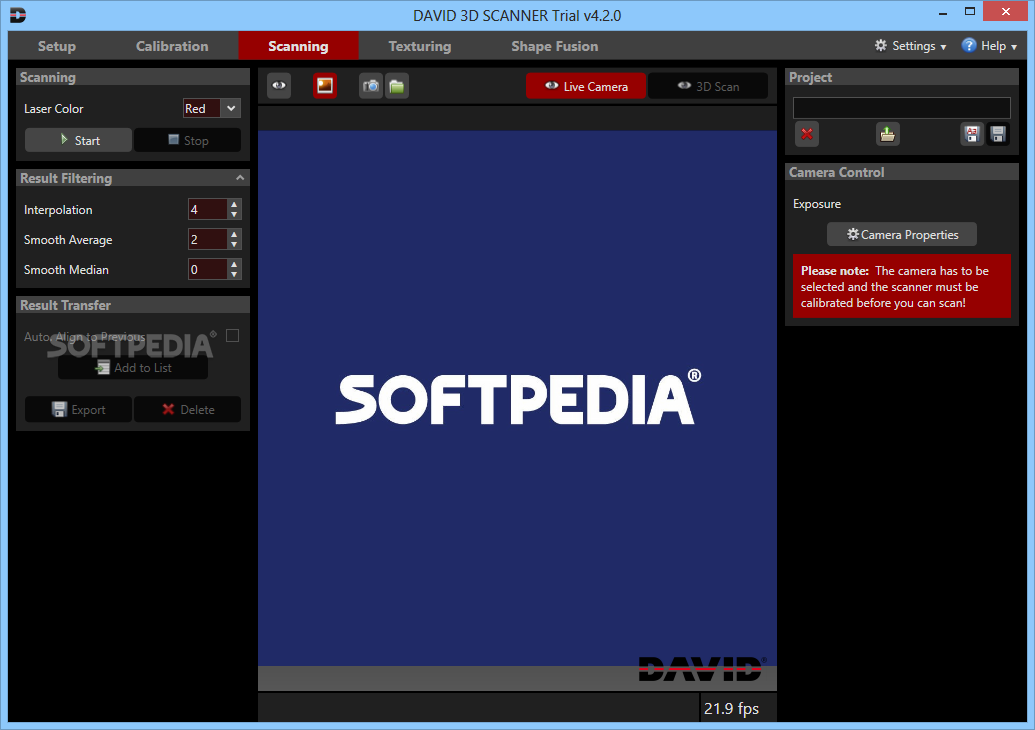The image size is (1035, 730).
Task: Click the Result Transfer panel header
Action: click(133, 305)
